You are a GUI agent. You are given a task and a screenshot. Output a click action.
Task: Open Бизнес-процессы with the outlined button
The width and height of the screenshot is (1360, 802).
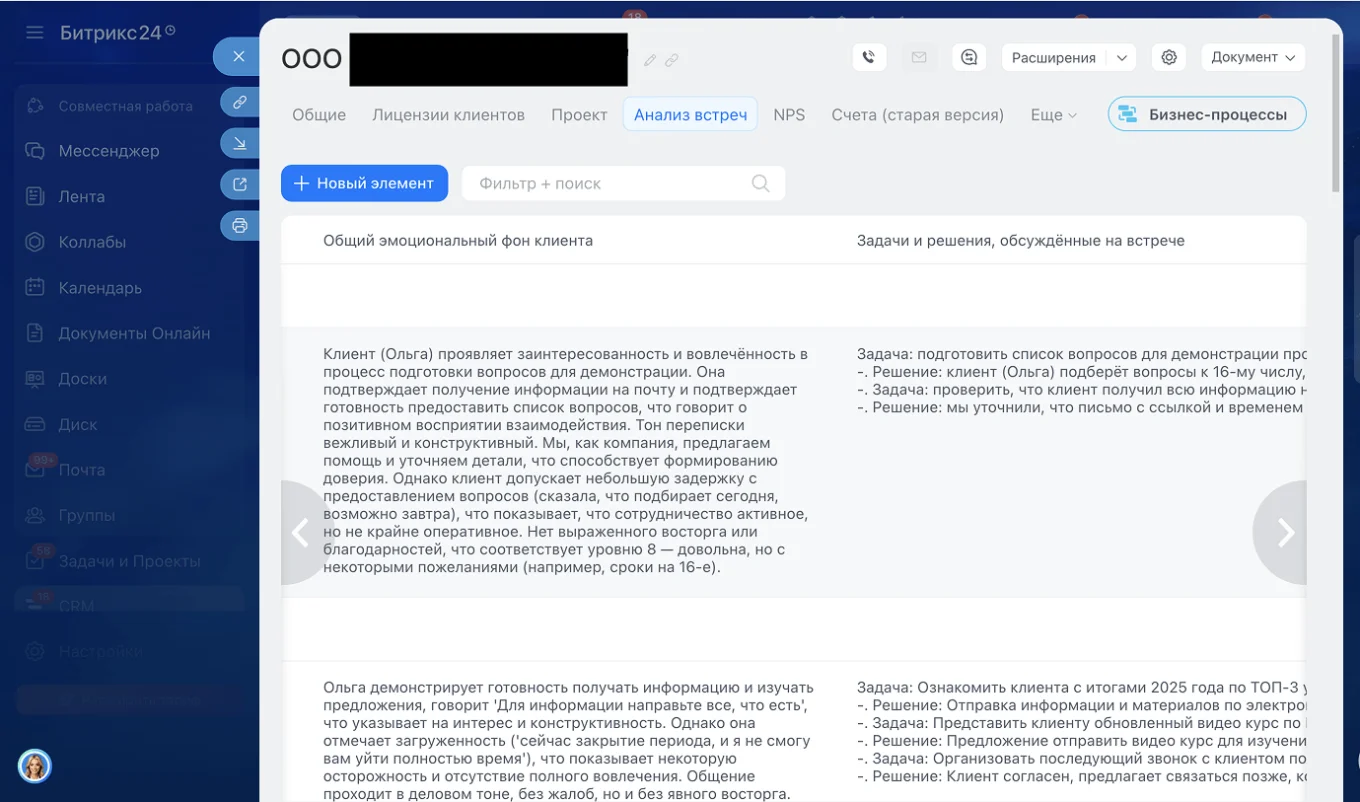[1206, 113]
